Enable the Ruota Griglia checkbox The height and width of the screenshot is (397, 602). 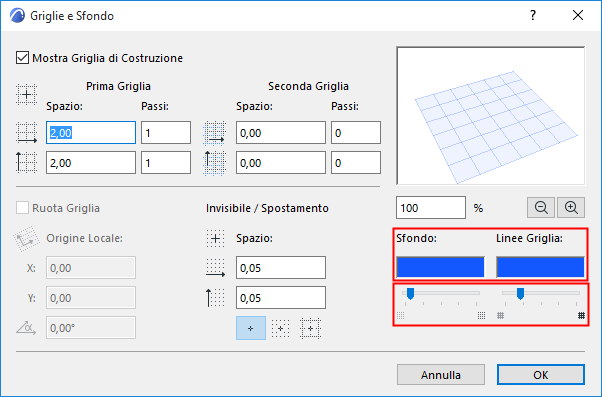click(x=22, y=208)
